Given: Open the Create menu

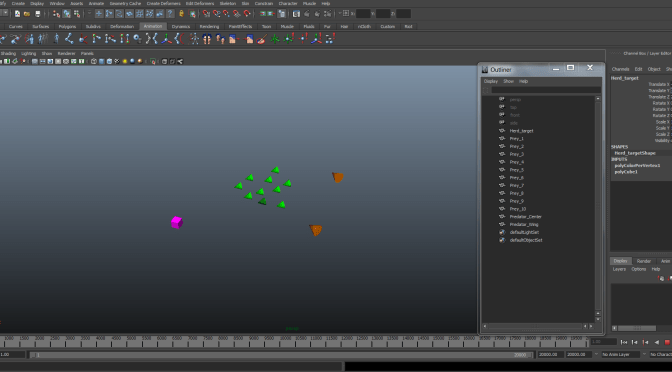Looking at the screenshot, I should point(18,3).
